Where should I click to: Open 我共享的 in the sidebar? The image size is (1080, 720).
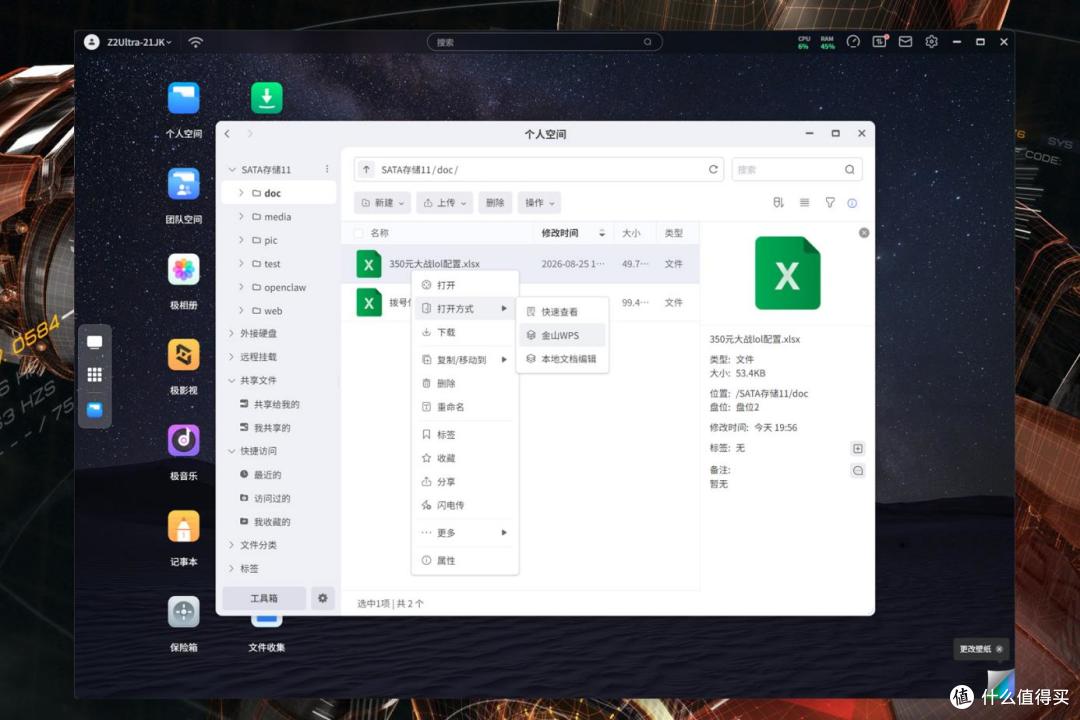pos(272,428)
